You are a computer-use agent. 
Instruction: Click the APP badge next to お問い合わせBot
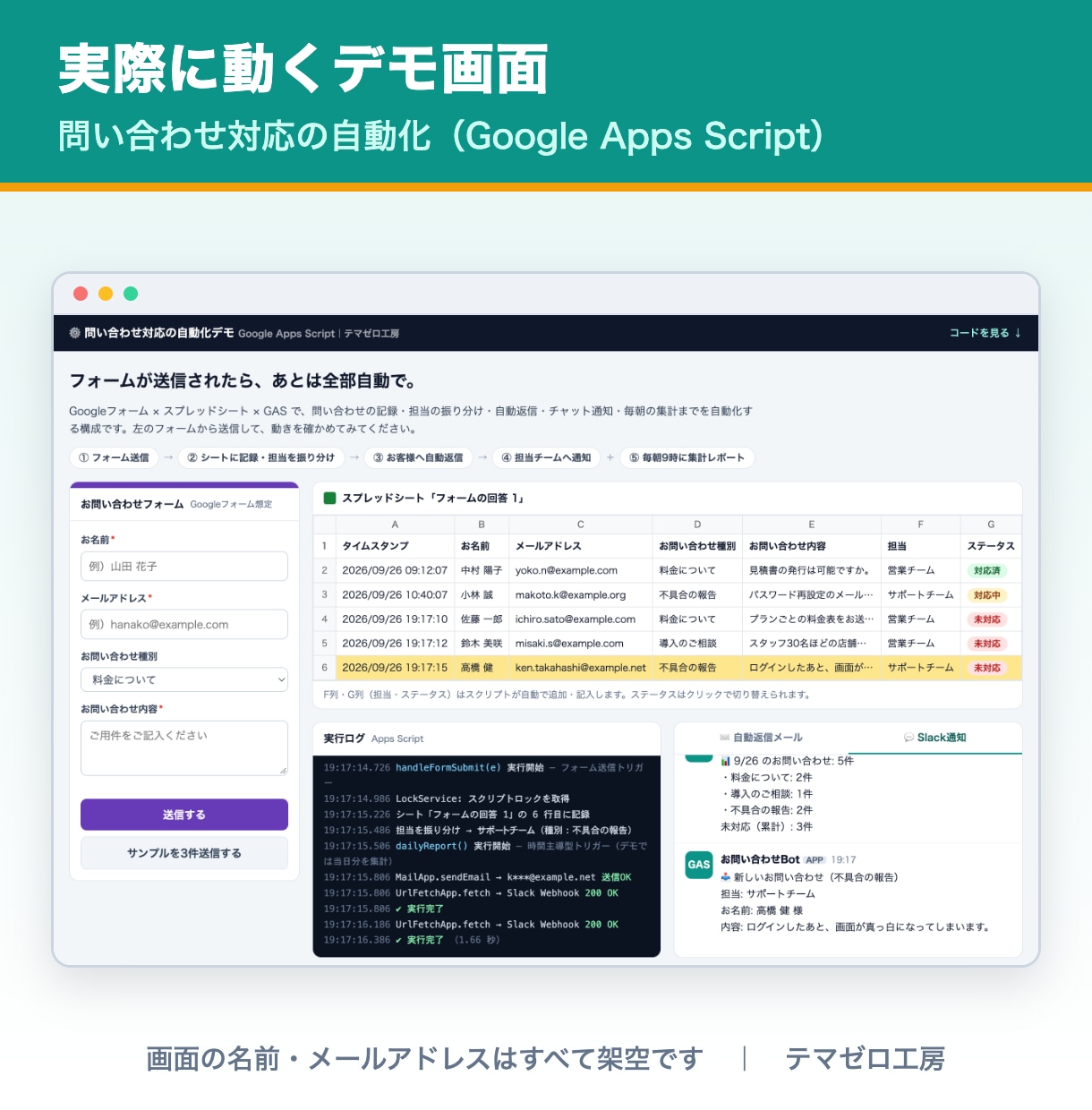815,860
